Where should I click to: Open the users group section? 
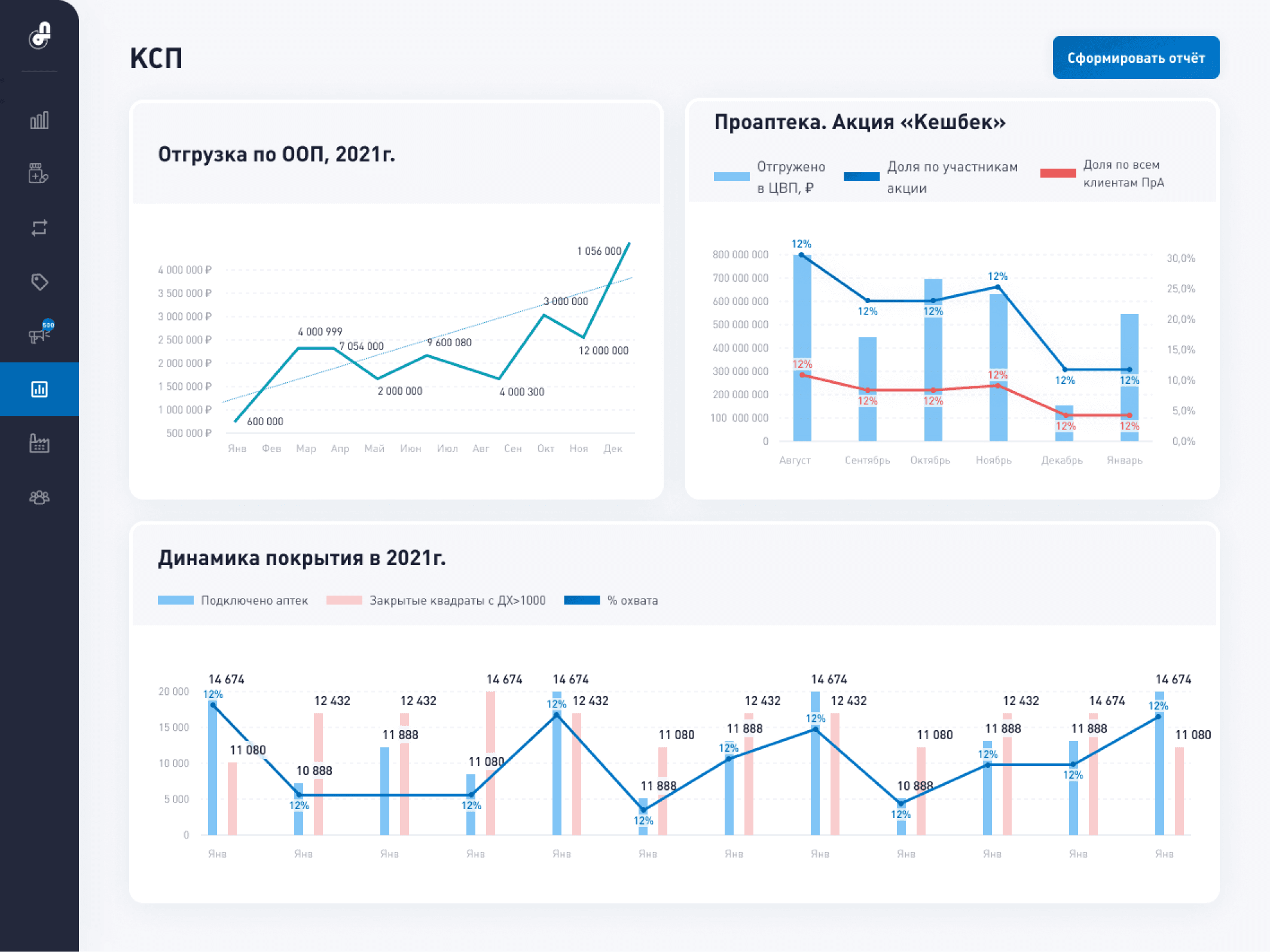[39, 497]
